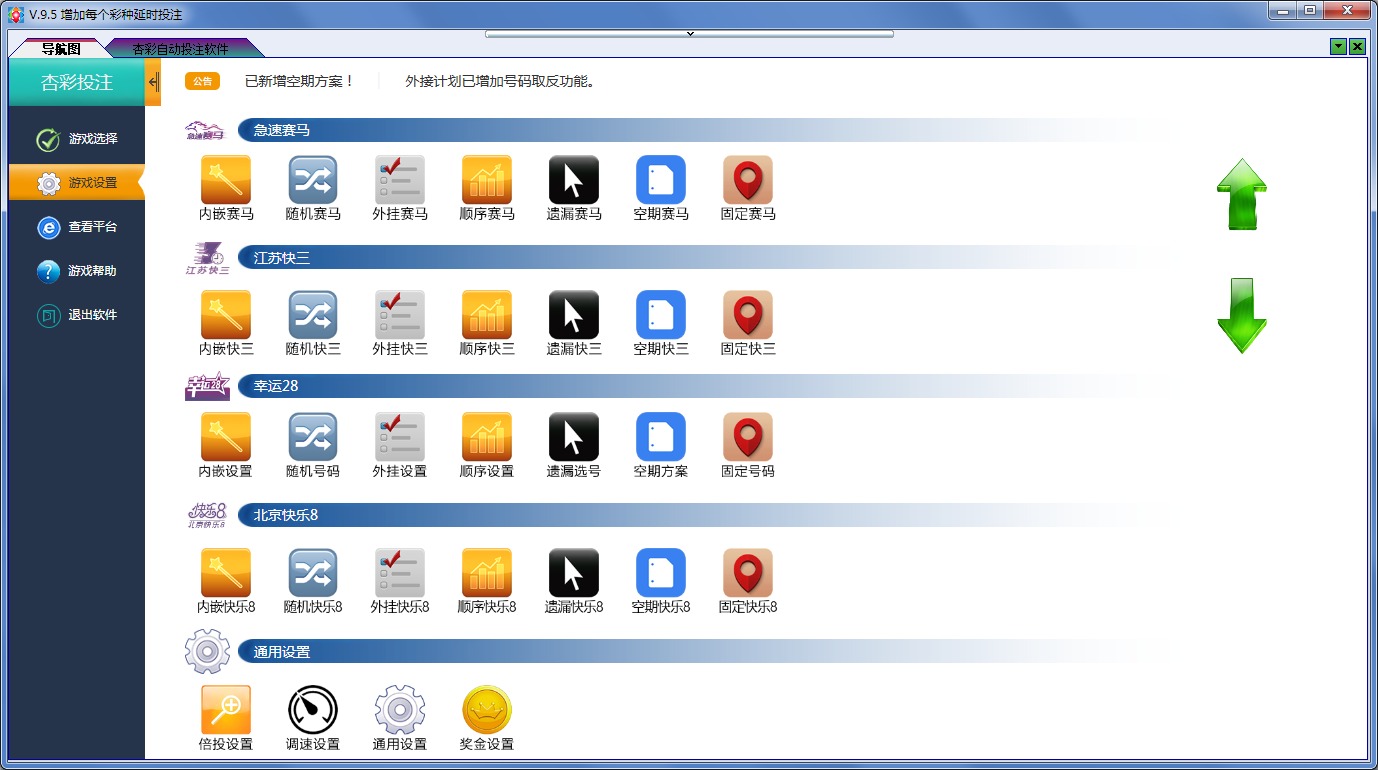Open the 内嵌赛马 wand icon
1378x770 pixels.
225,180
